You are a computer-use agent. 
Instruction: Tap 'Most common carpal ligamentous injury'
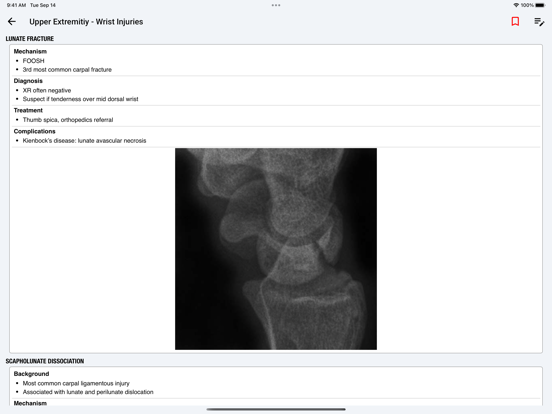(76, 383)
